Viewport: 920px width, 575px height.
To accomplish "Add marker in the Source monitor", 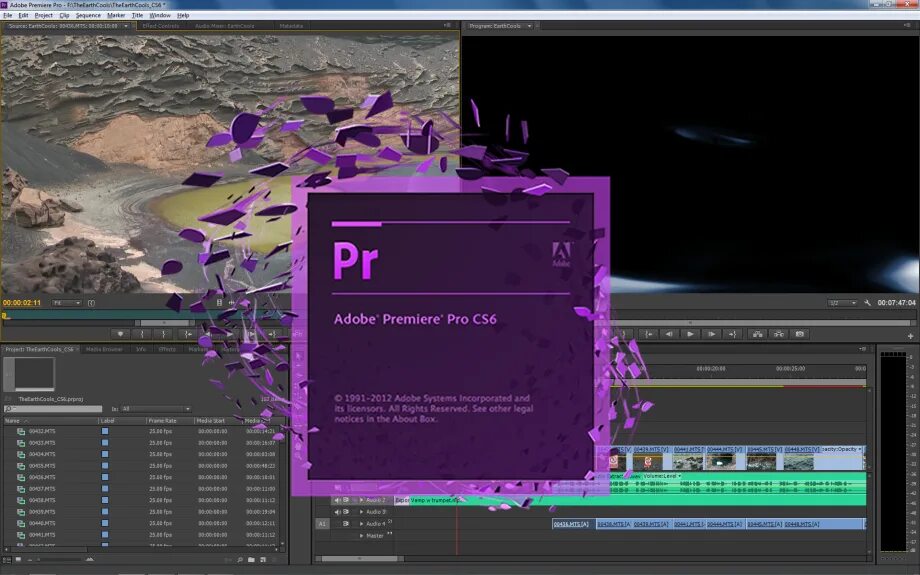I will click(x=120, y=334).
